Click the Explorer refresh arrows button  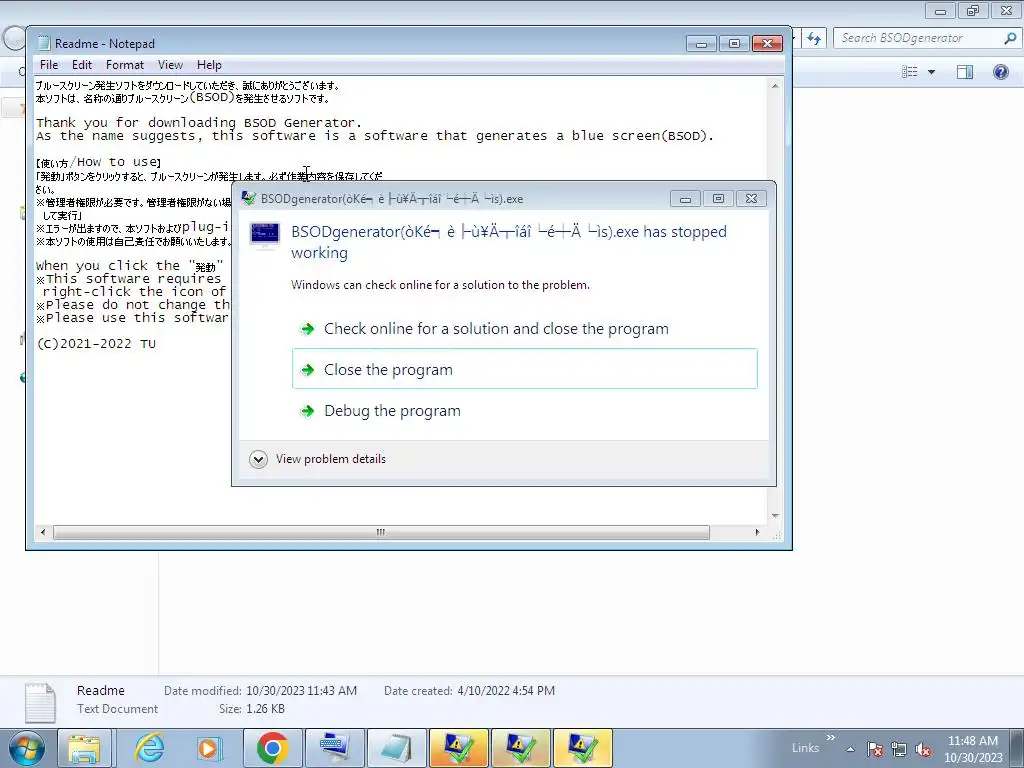pyautogui.click(x=813, y=38)
